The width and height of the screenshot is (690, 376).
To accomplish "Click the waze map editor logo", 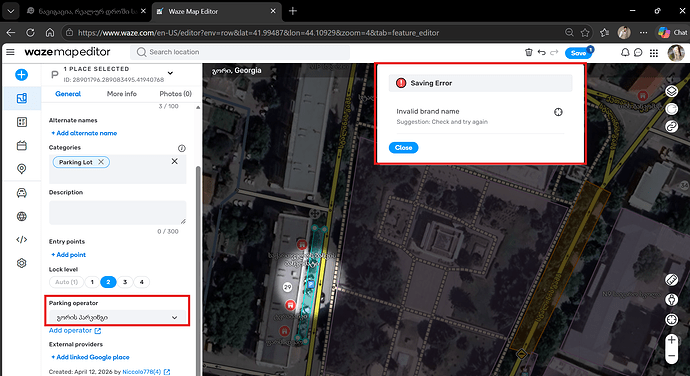I will point(67,52).
